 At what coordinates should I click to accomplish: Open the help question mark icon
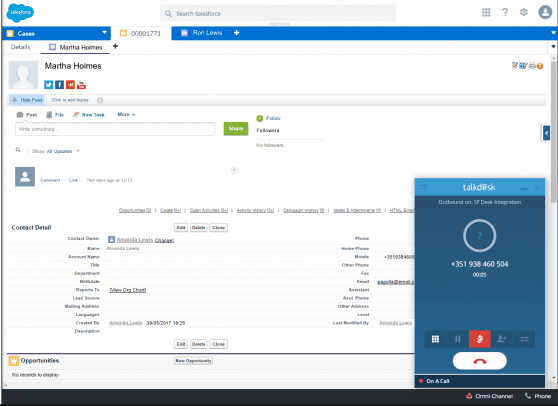pyautogui.click(x=505, y=12)
